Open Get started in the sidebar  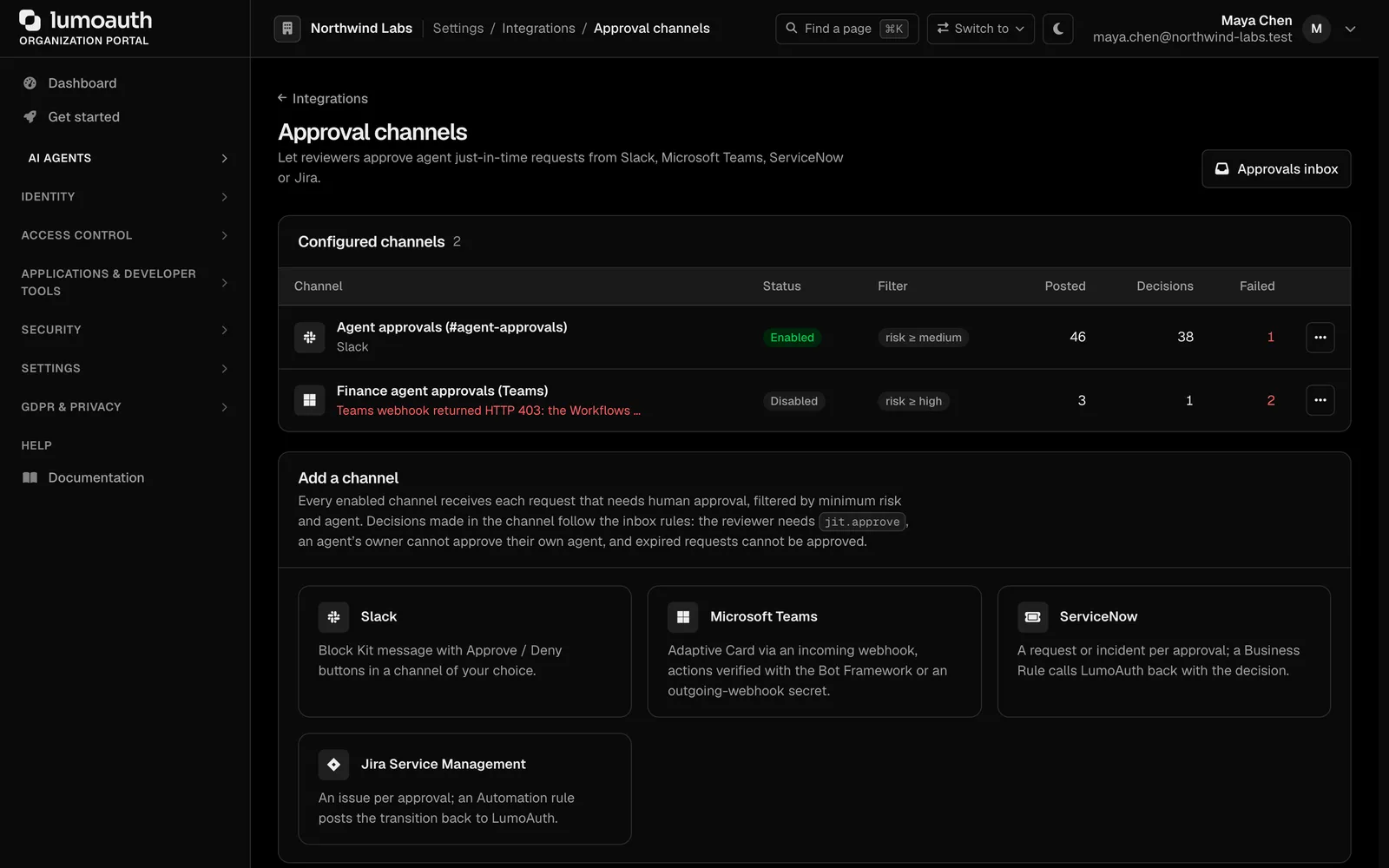[125, 116]
